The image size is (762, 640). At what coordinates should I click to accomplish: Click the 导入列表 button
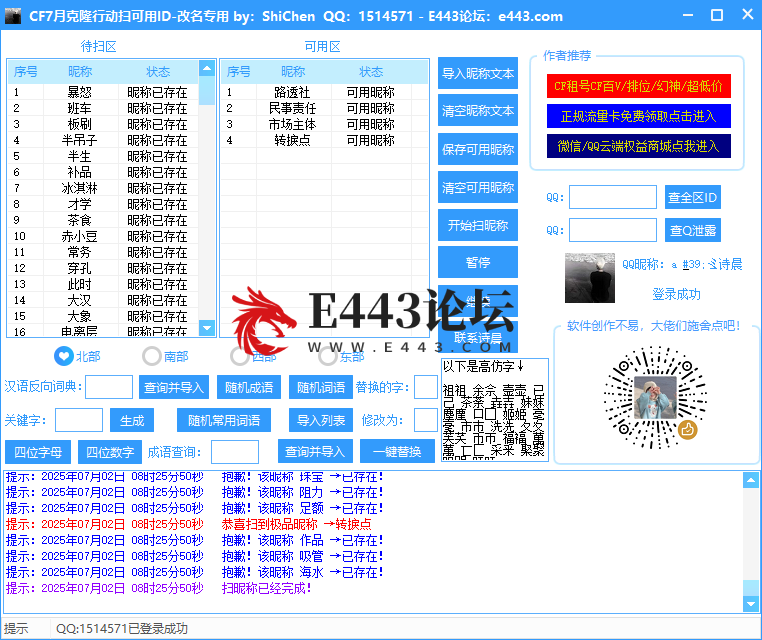tap(321, 420)
